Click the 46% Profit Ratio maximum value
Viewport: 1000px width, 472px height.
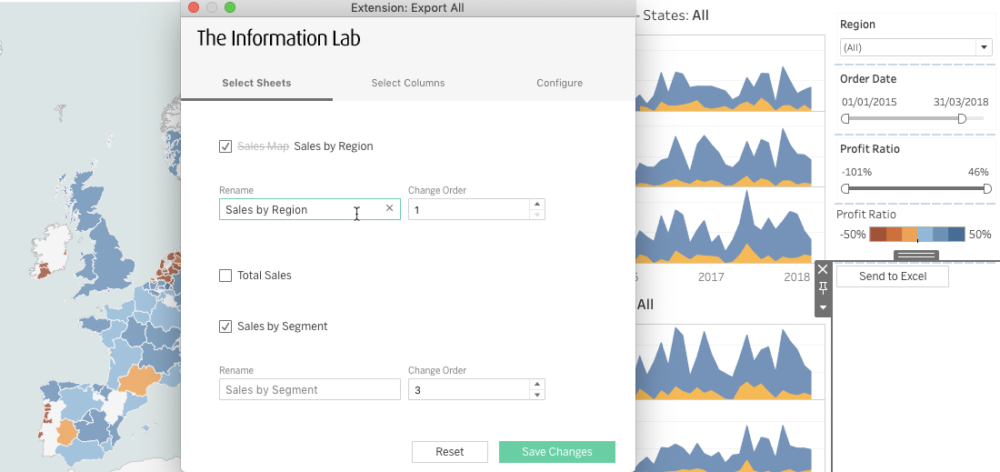pyautogui.click(x=978, y=172)
